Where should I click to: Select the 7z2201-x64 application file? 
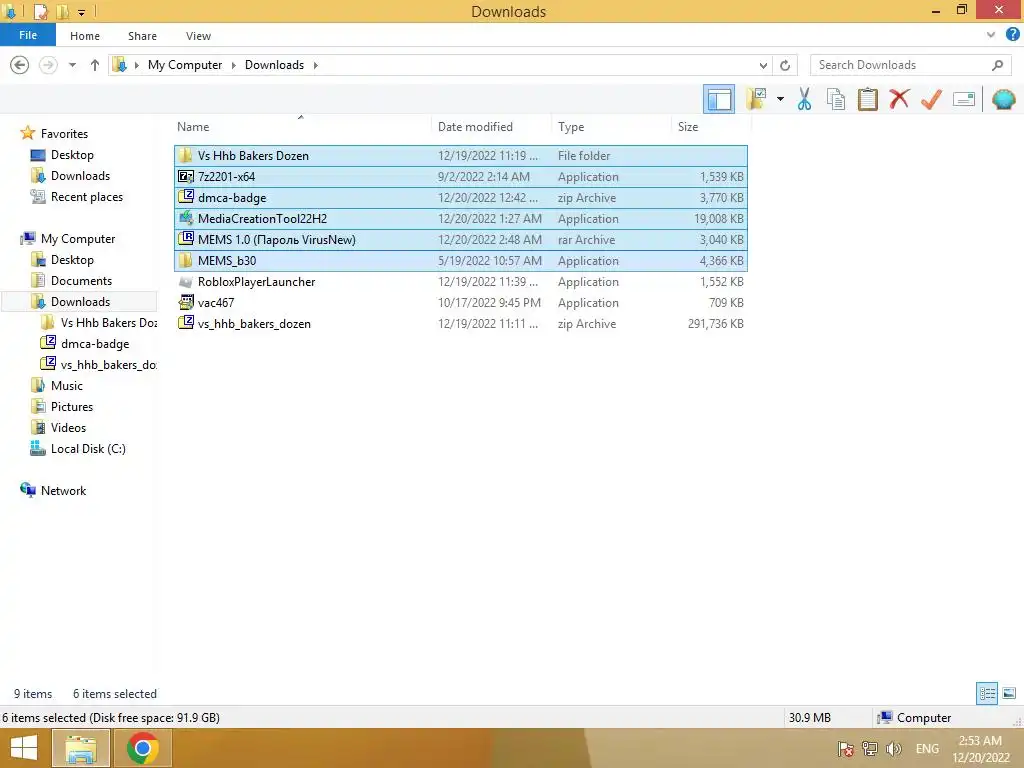(460, 176)
